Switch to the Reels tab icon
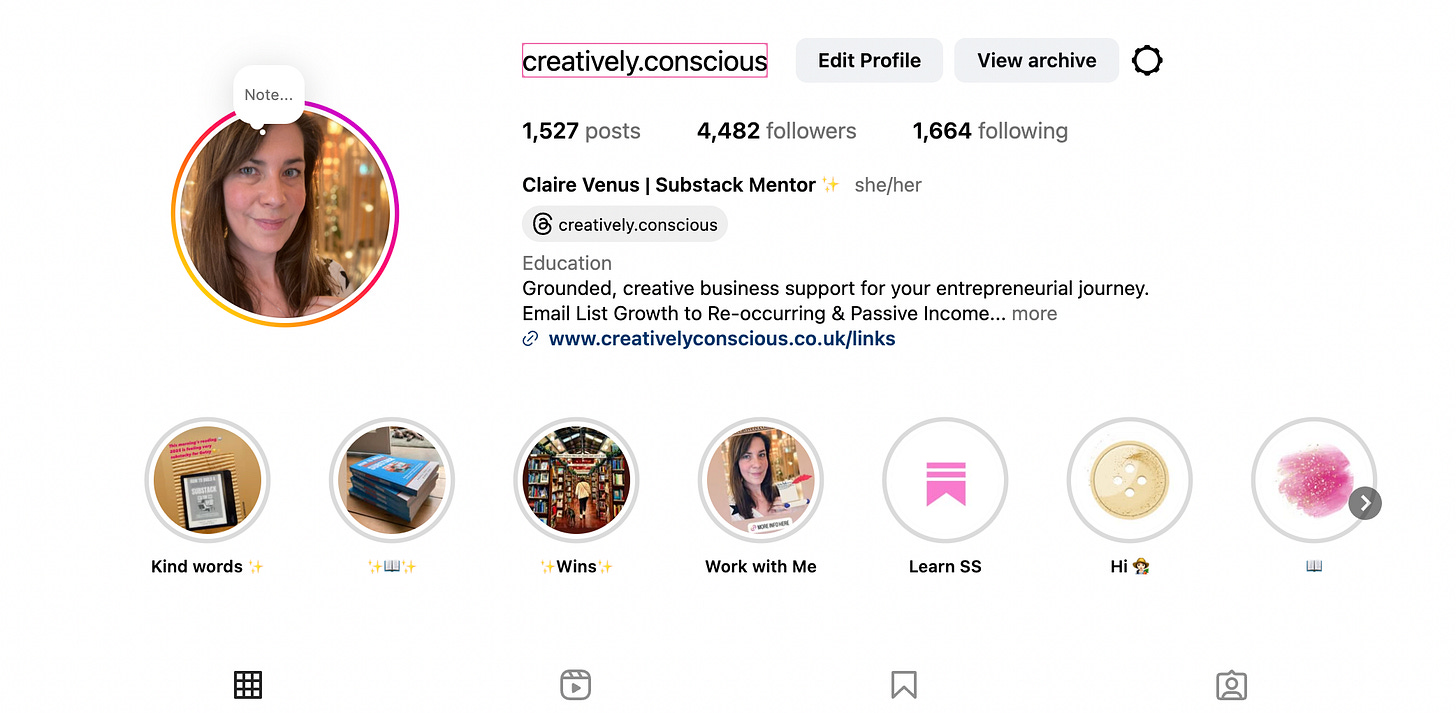The height and width of the screenshot is (713, 1456). [576, 685]
